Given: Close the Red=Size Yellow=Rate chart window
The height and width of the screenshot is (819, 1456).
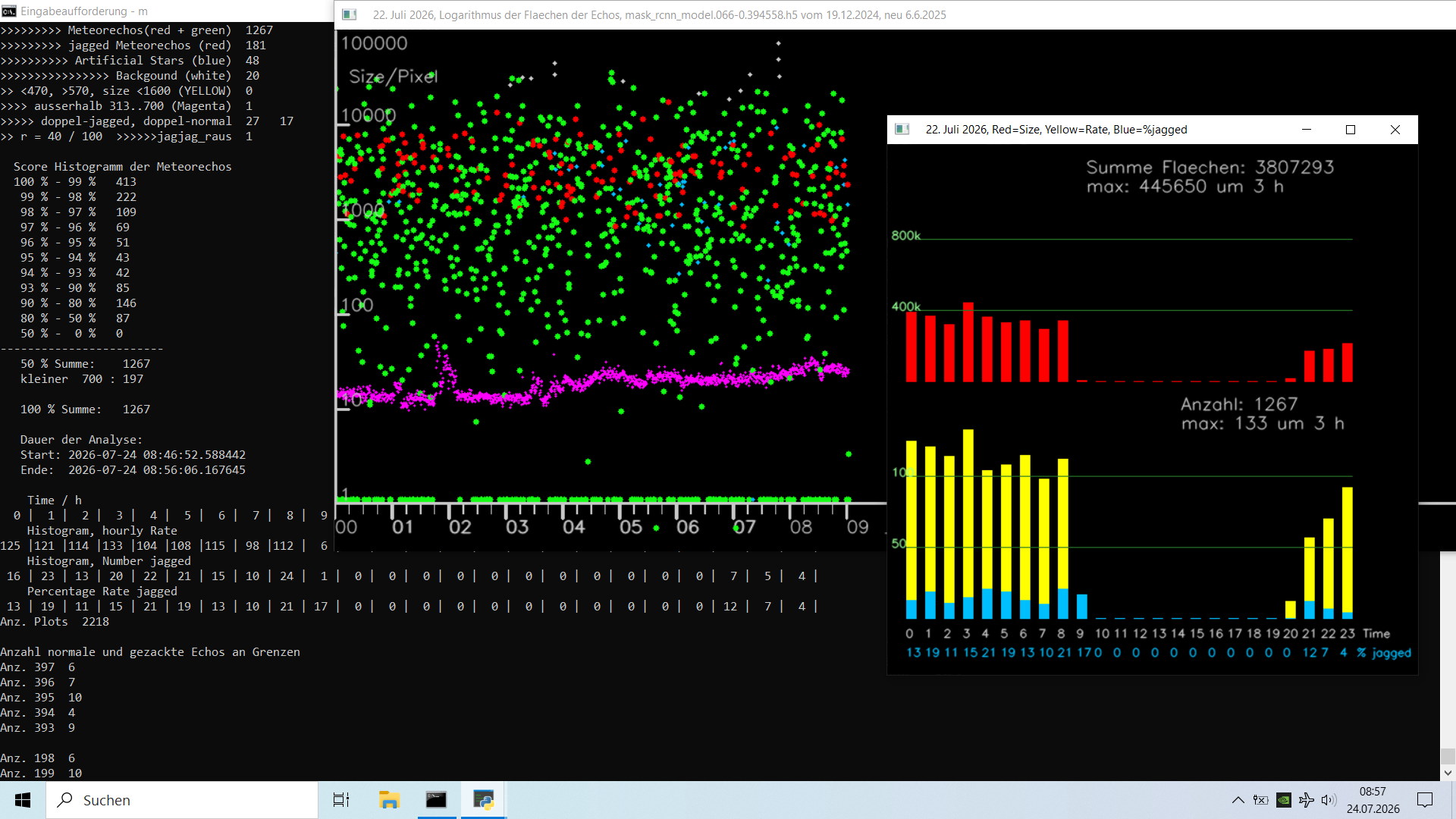Looking at the screenshot, I should [x=1395, y=130].
